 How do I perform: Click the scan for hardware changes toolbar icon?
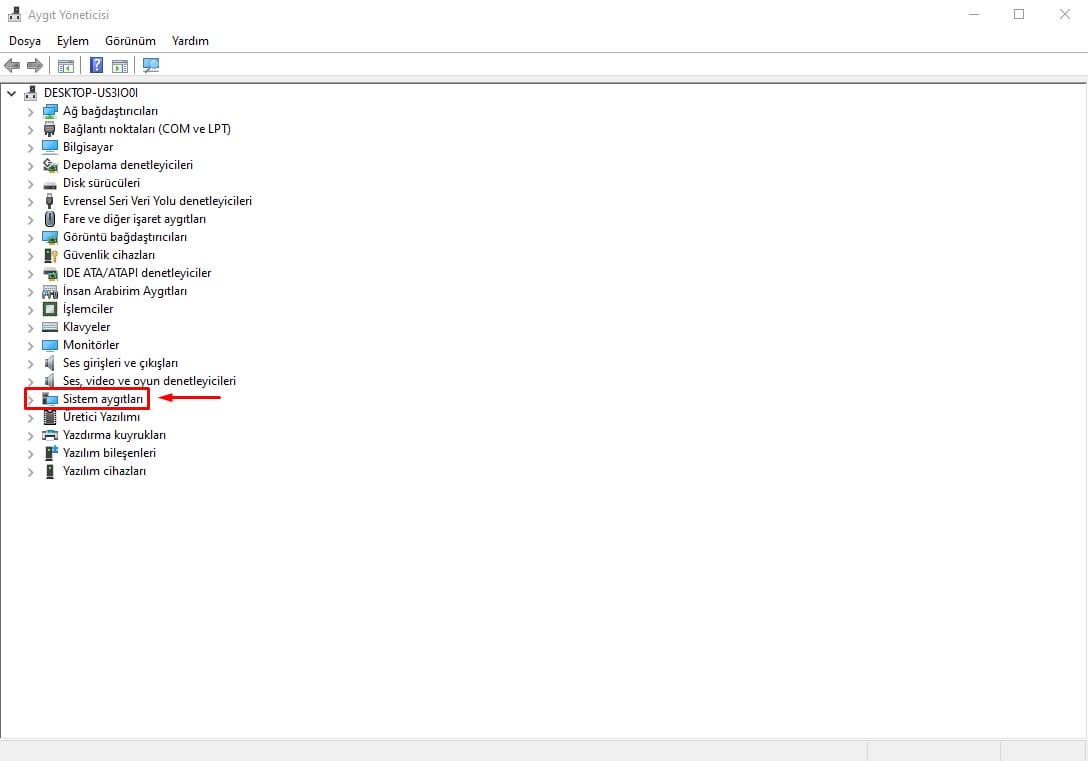pyautogui.click(x=151, y=66)
